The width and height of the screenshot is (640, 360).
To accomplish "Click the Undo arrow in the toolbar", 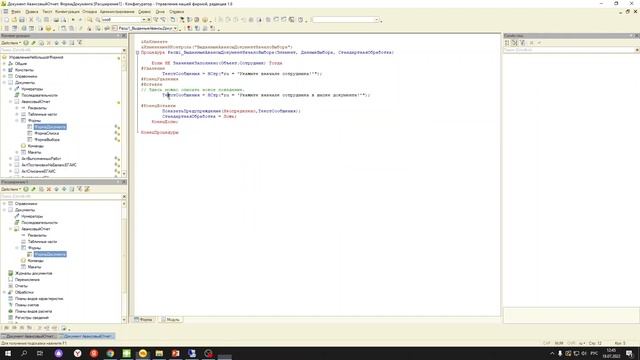I will click(x=73, y=20).
